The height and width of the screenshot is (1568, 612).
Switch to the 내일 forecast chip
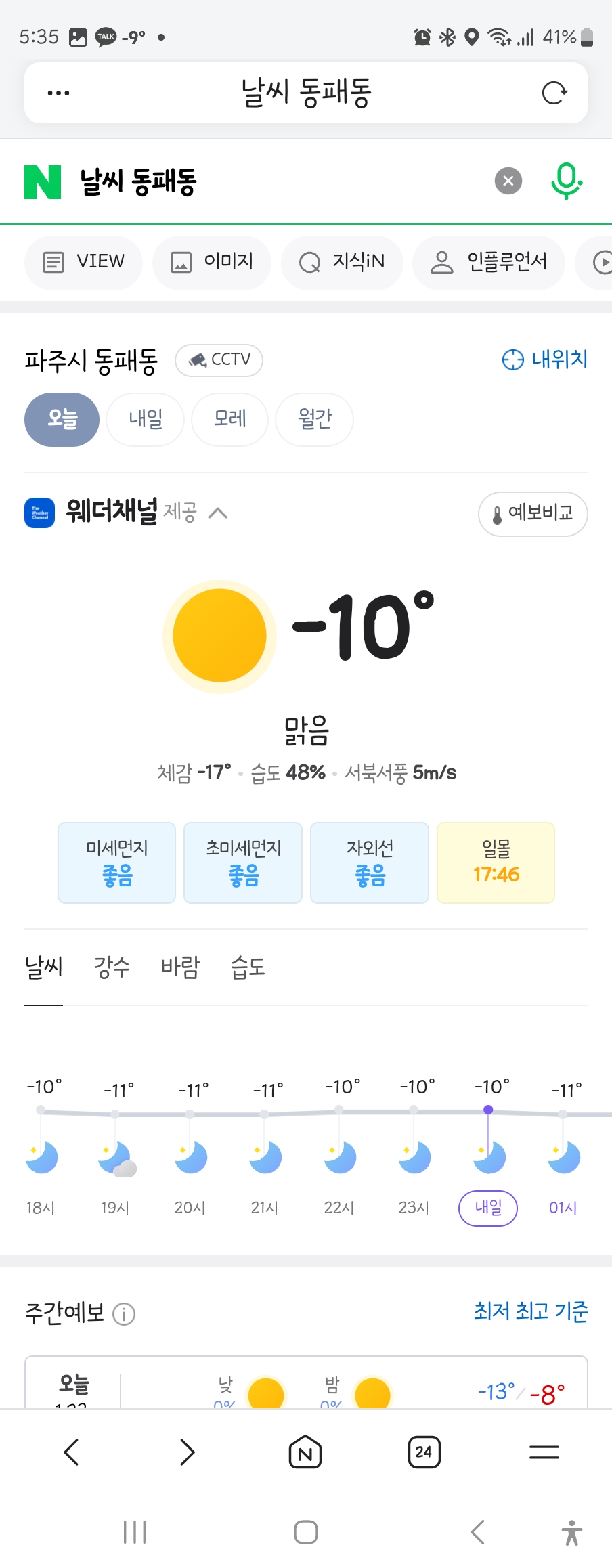tap(146, 419)
